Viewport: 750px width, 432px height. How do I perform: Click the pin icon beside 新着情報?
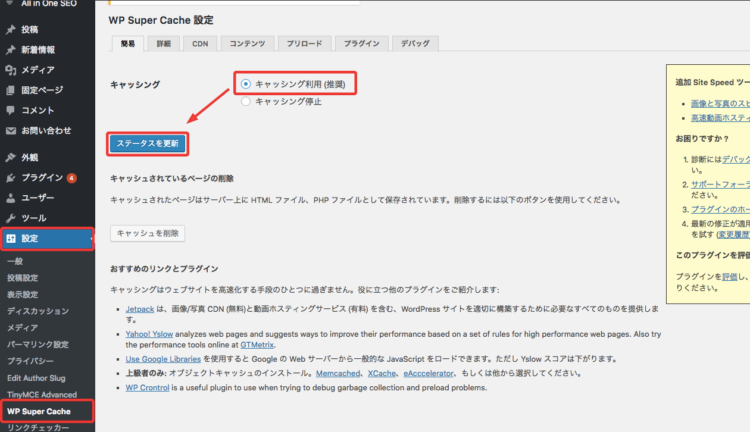(x=10, y=49)
